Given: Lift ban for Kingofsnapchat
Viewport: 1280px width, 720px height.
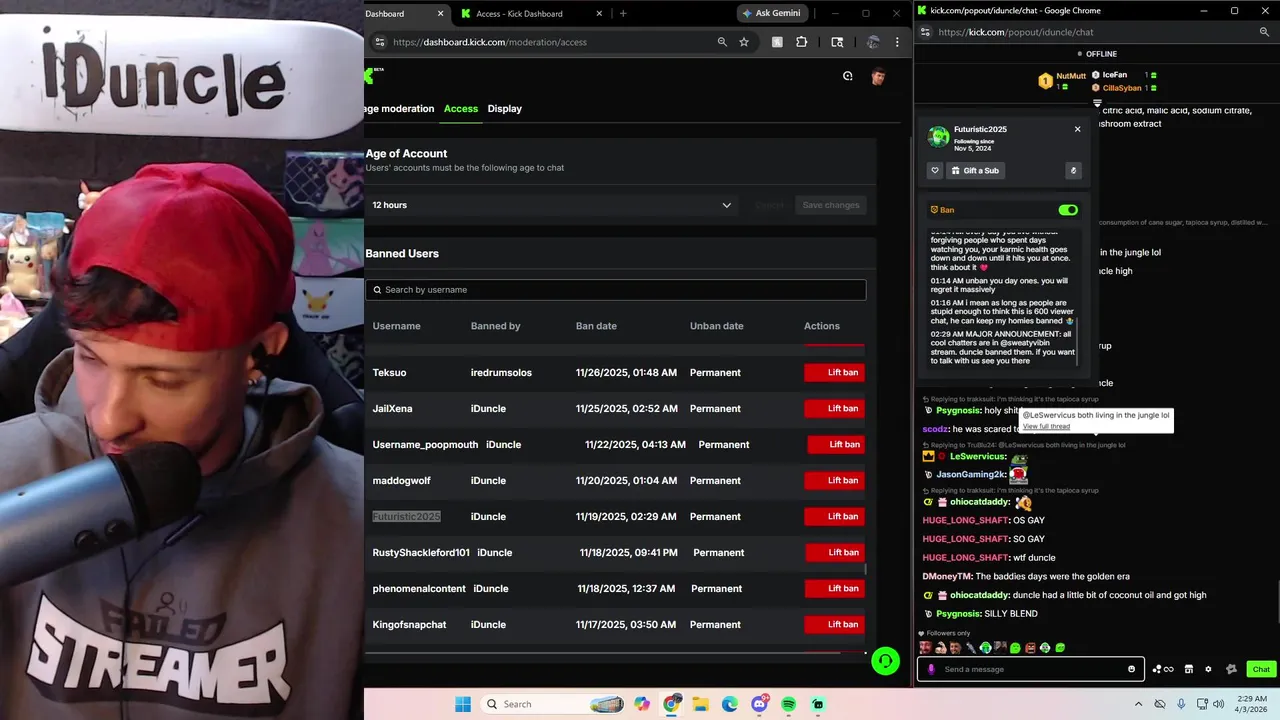Looking at the screenshot, I should click(x=835, y=624).
